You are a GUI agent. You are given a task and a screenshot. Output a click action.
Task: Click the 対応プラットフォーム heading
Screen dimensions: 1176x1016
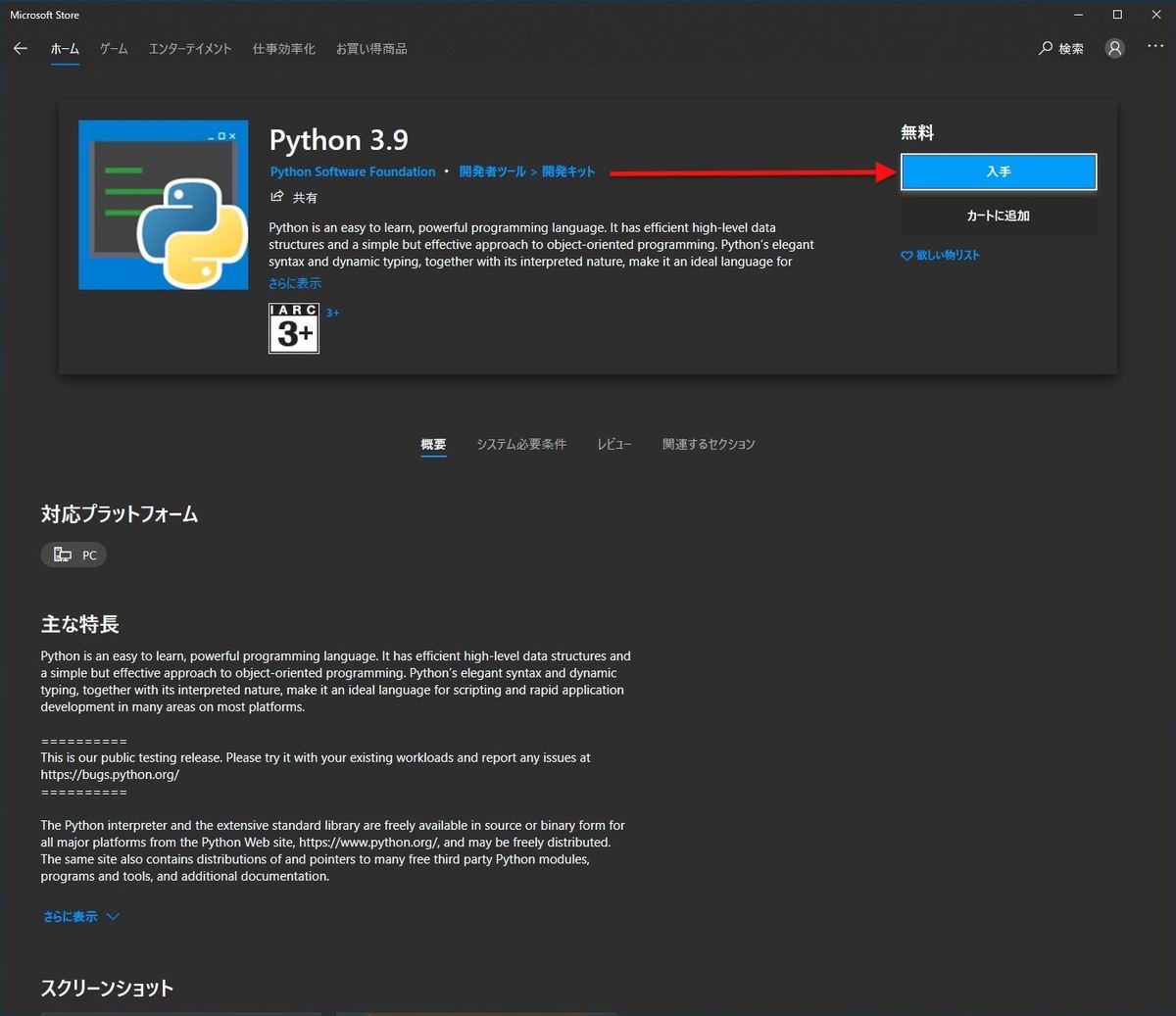(x=120, y=514)
